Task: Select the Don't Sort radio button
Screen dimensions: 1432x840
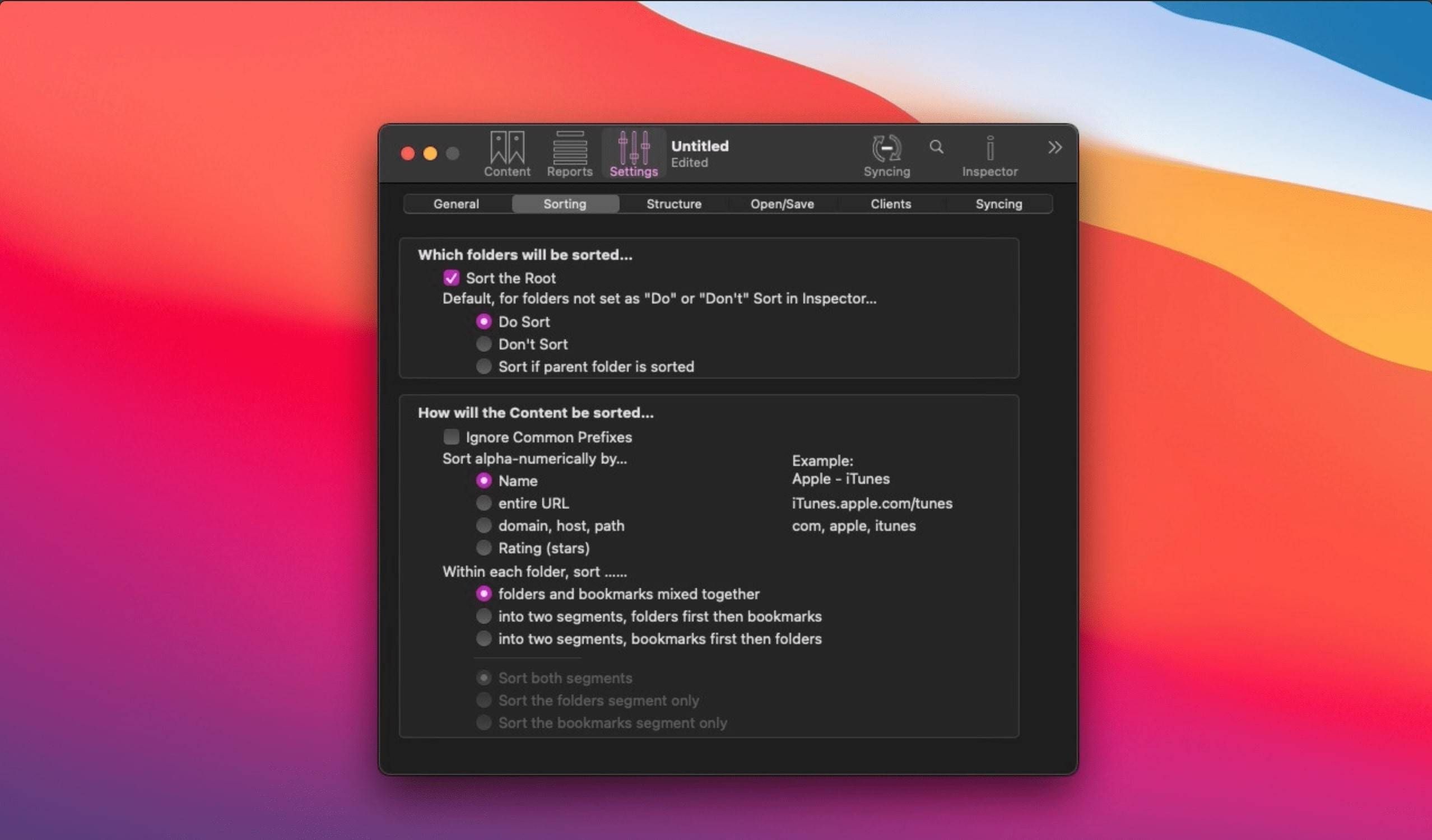Action: pyautogui.click(x=484, y=344)
